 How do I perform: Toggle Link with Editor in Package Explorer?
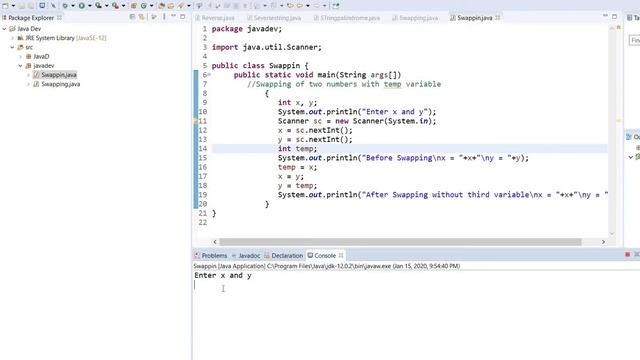pyautogui.click(x=141, y=17)
